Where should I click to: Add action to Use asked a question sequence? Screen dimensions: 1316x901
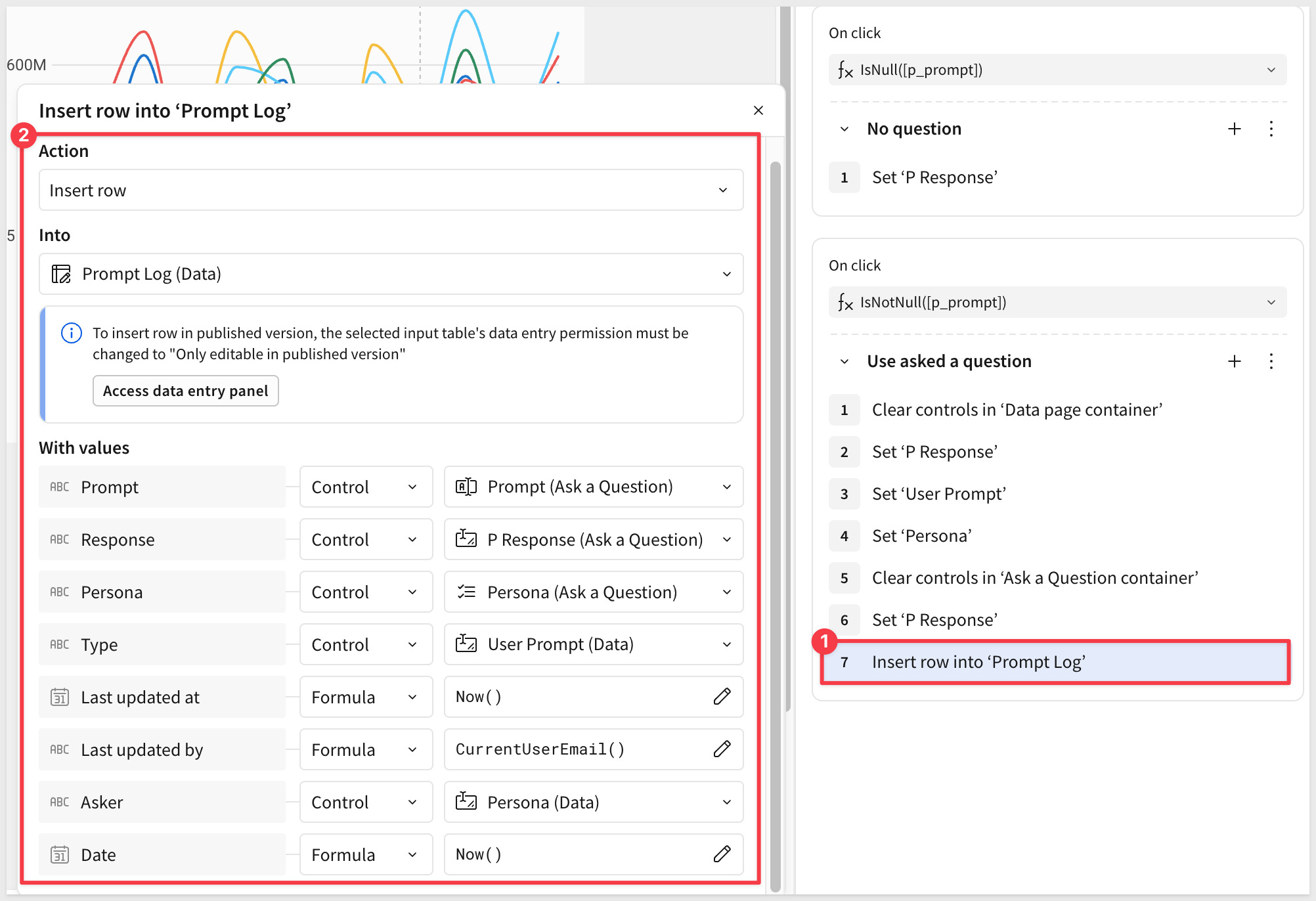point(1235,361)
